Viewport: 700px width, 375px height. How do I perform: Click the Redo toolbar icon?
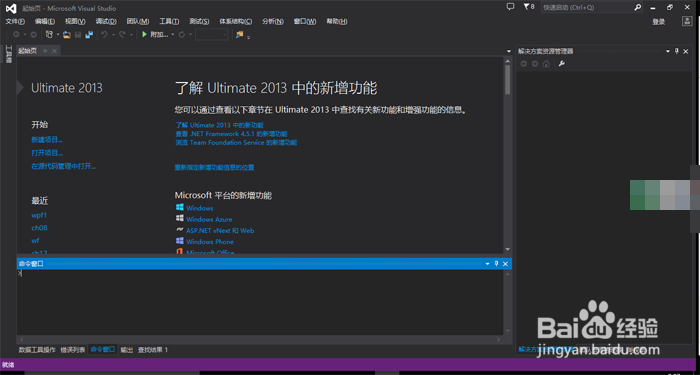point(122,34)
